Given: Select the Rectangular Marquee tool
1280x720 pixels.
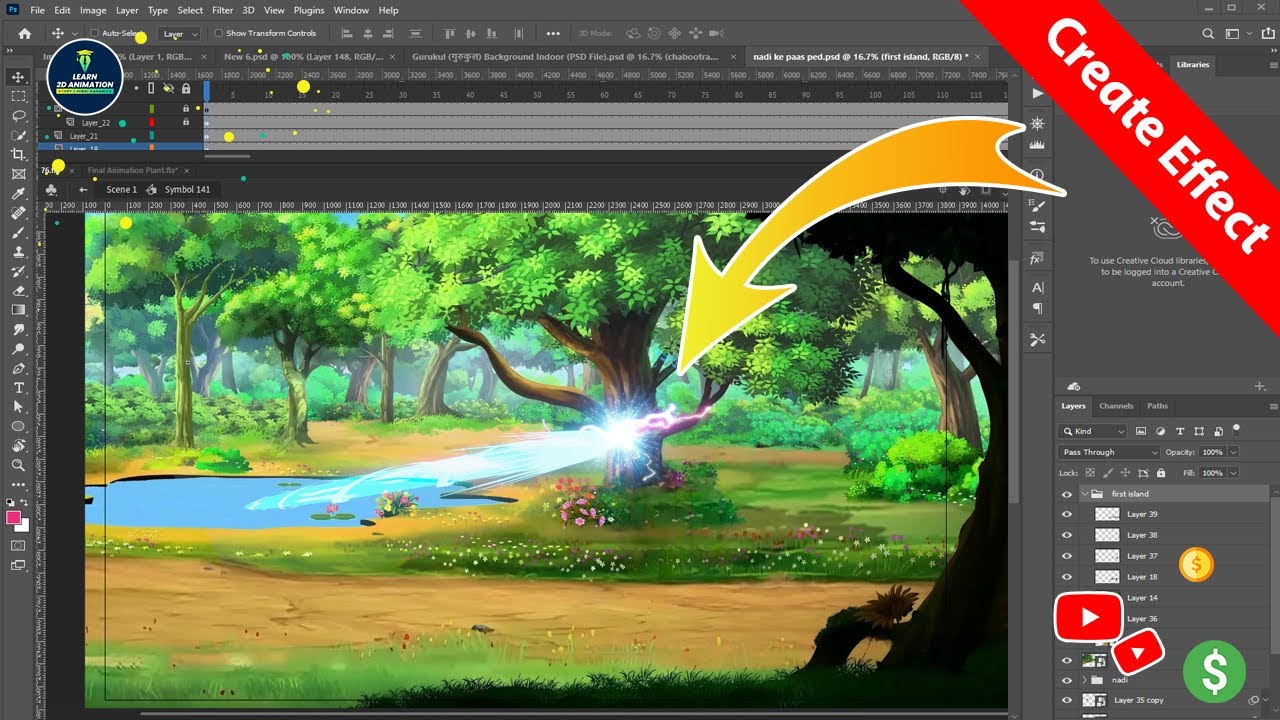Looking at the screenshot, I should [x=18, y=96].
